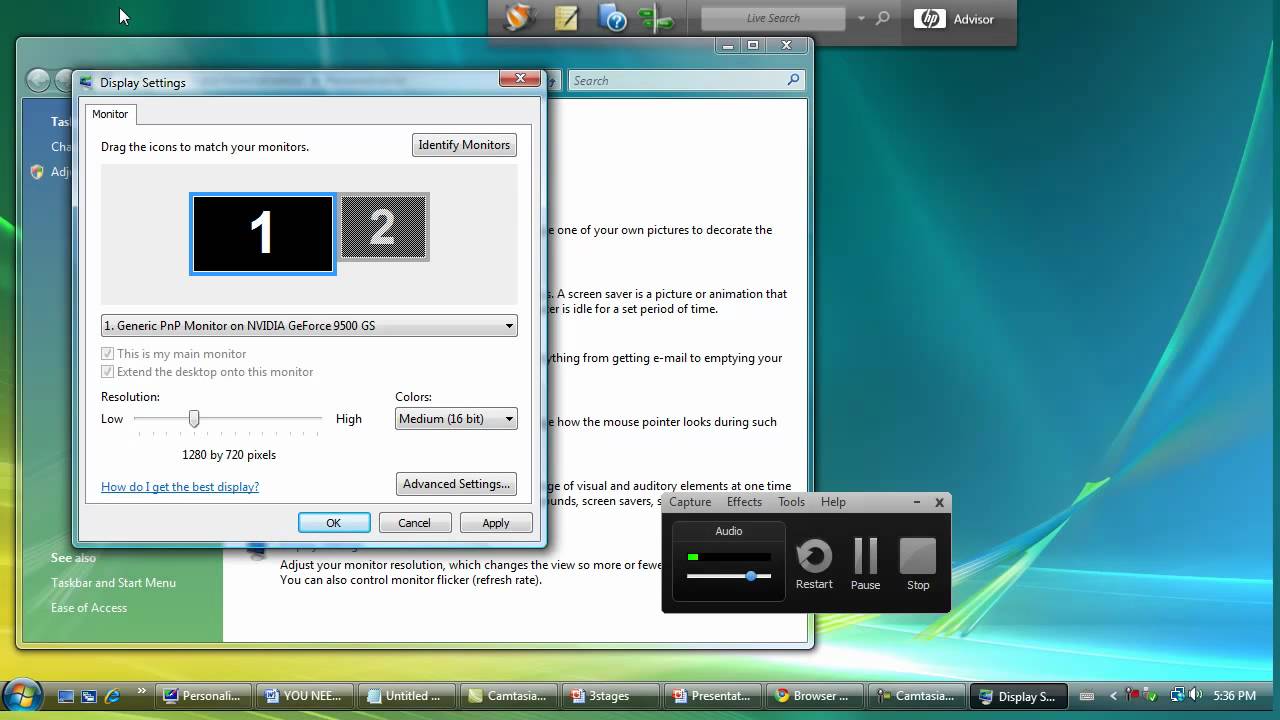
Task: Click the green signpost icon in HP toolbar
Action: [656, 18]
